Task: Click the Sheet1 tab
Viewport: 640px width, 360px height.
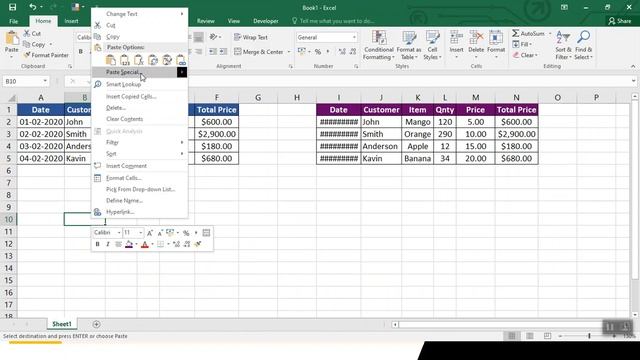Action: 62,324
